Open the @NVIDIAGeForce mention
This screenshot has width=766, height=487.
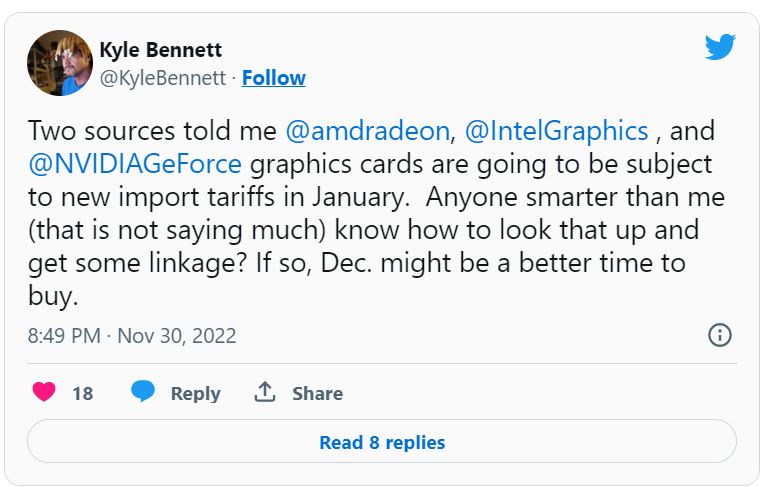pos(135,164)
